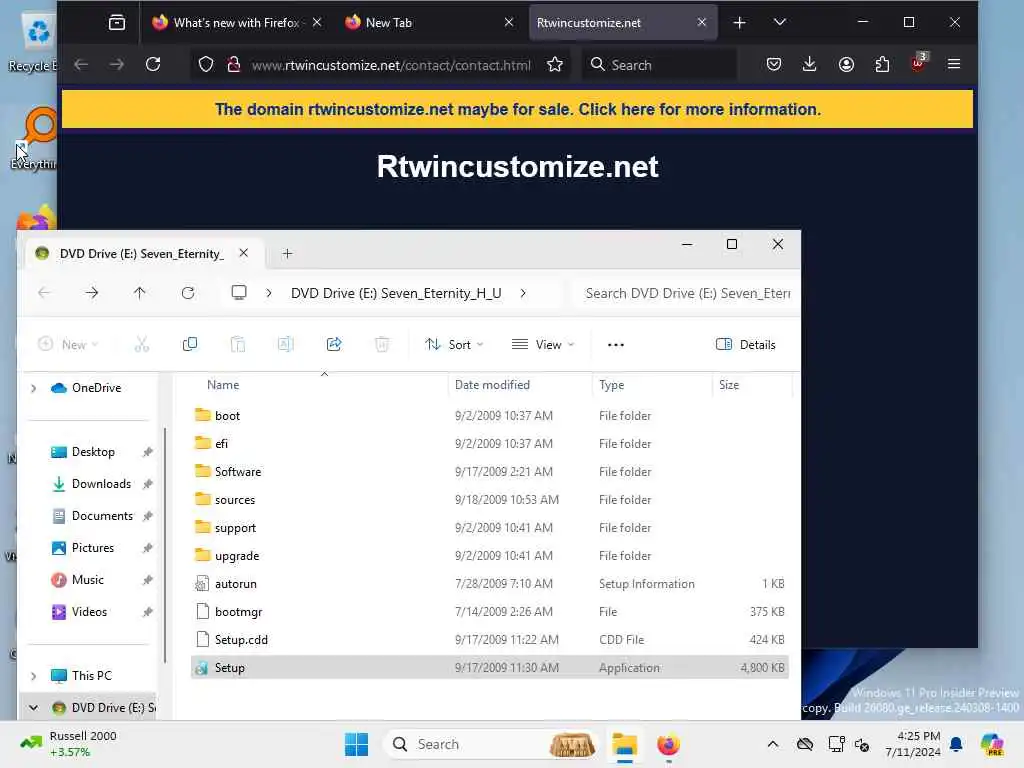Open Windows Start button

[x=357, y=744]
